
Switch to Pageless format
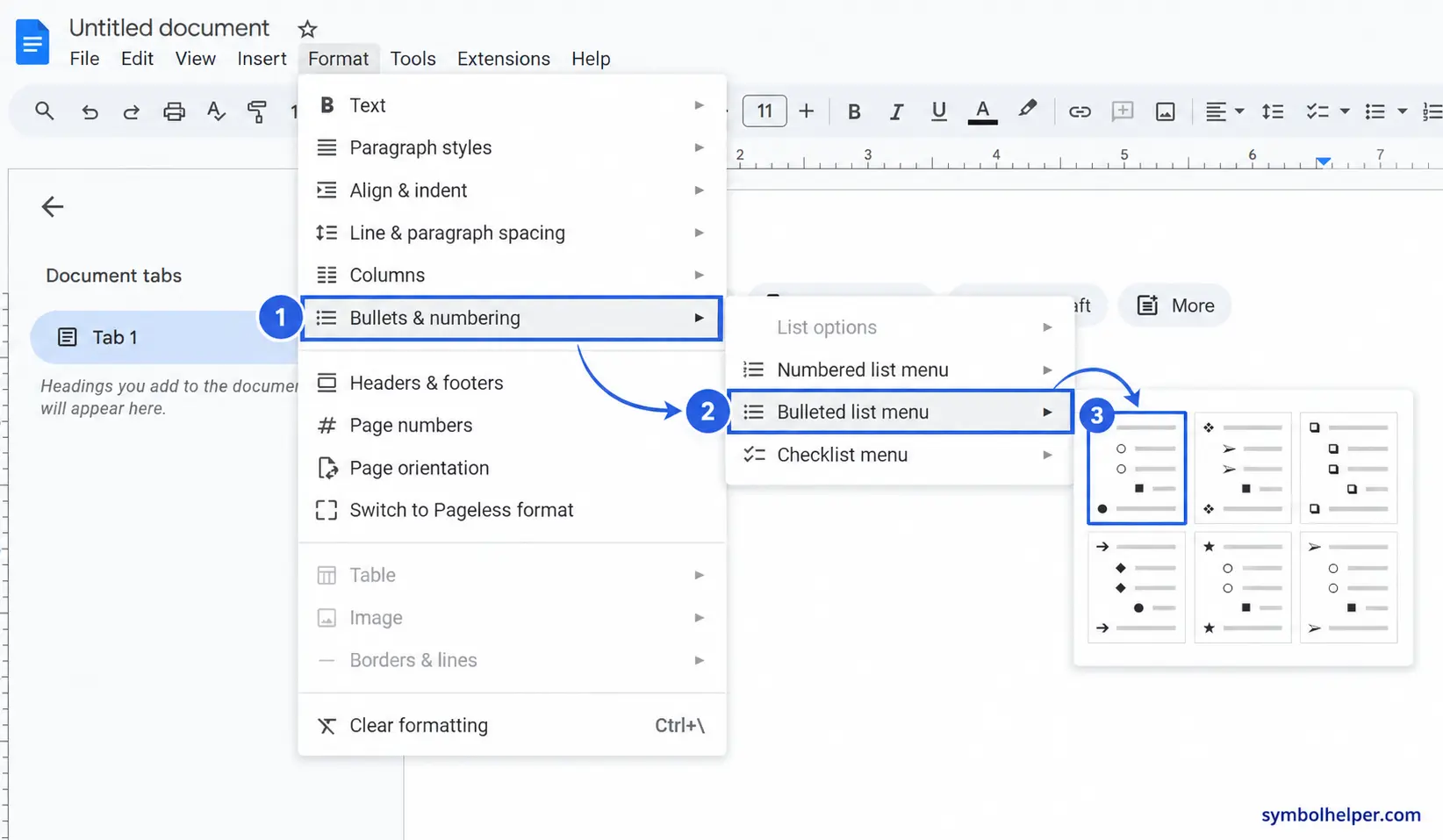coord(512,510)
